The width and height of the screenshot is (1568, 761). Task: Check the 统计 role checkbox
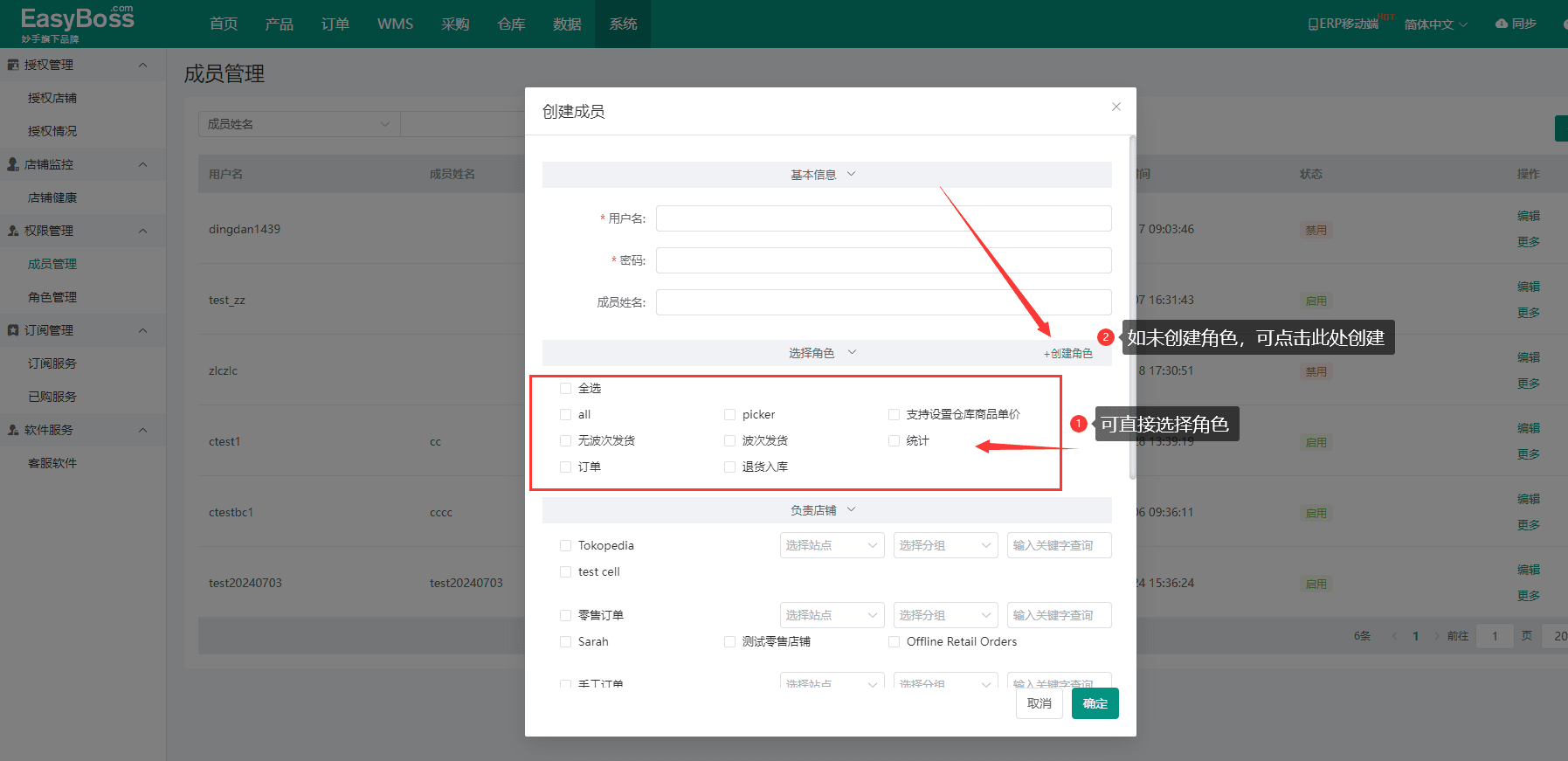click(x=894, y=441)
